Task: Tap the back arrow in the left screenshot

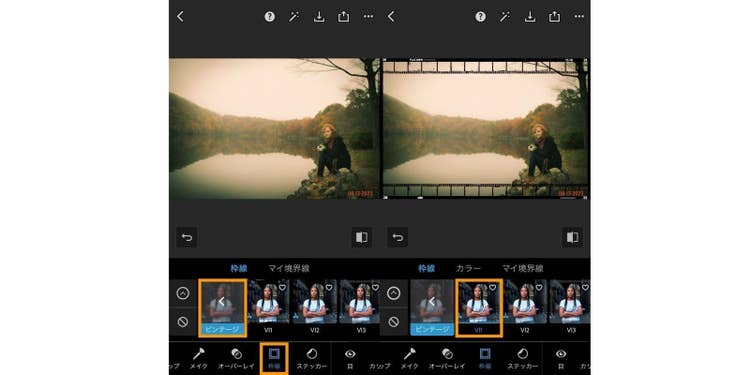Action: pyautogui.click(x=180, y=17)
